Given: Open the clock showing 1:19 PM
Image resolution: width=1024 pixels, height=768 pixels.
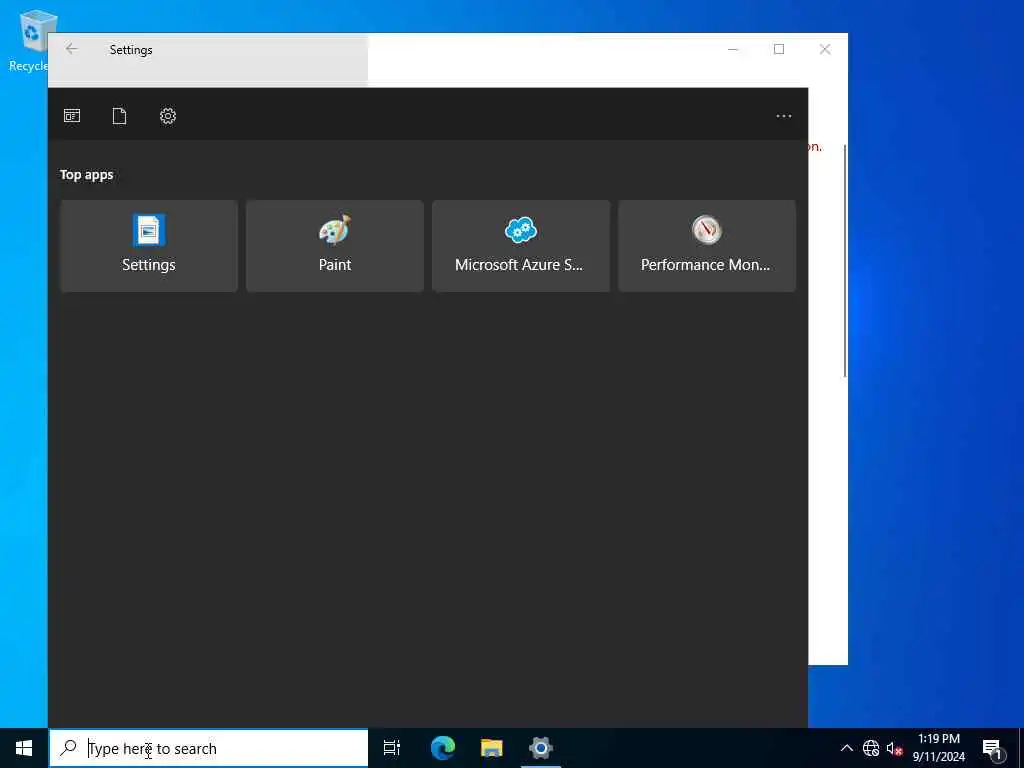Looking at the screenshot, I should [x=938, y=748].
